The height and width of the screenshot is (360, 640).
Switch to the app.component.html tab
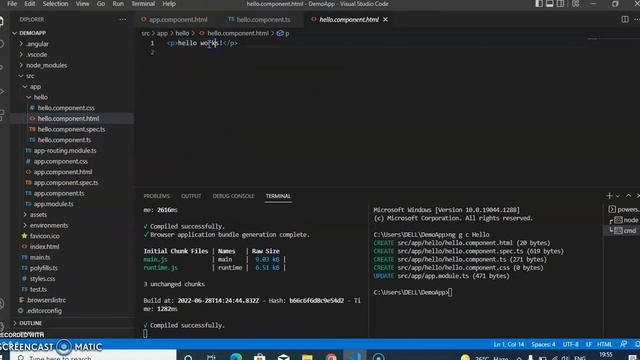point(174,20)
